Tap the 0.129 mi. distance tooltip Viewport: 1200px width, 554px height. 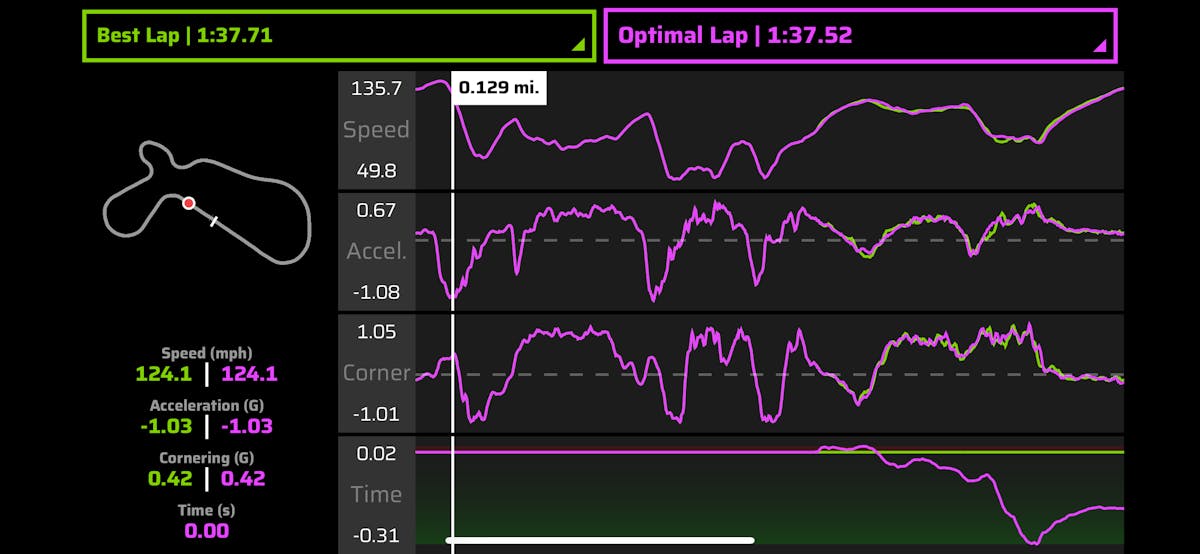pos(499,88)
